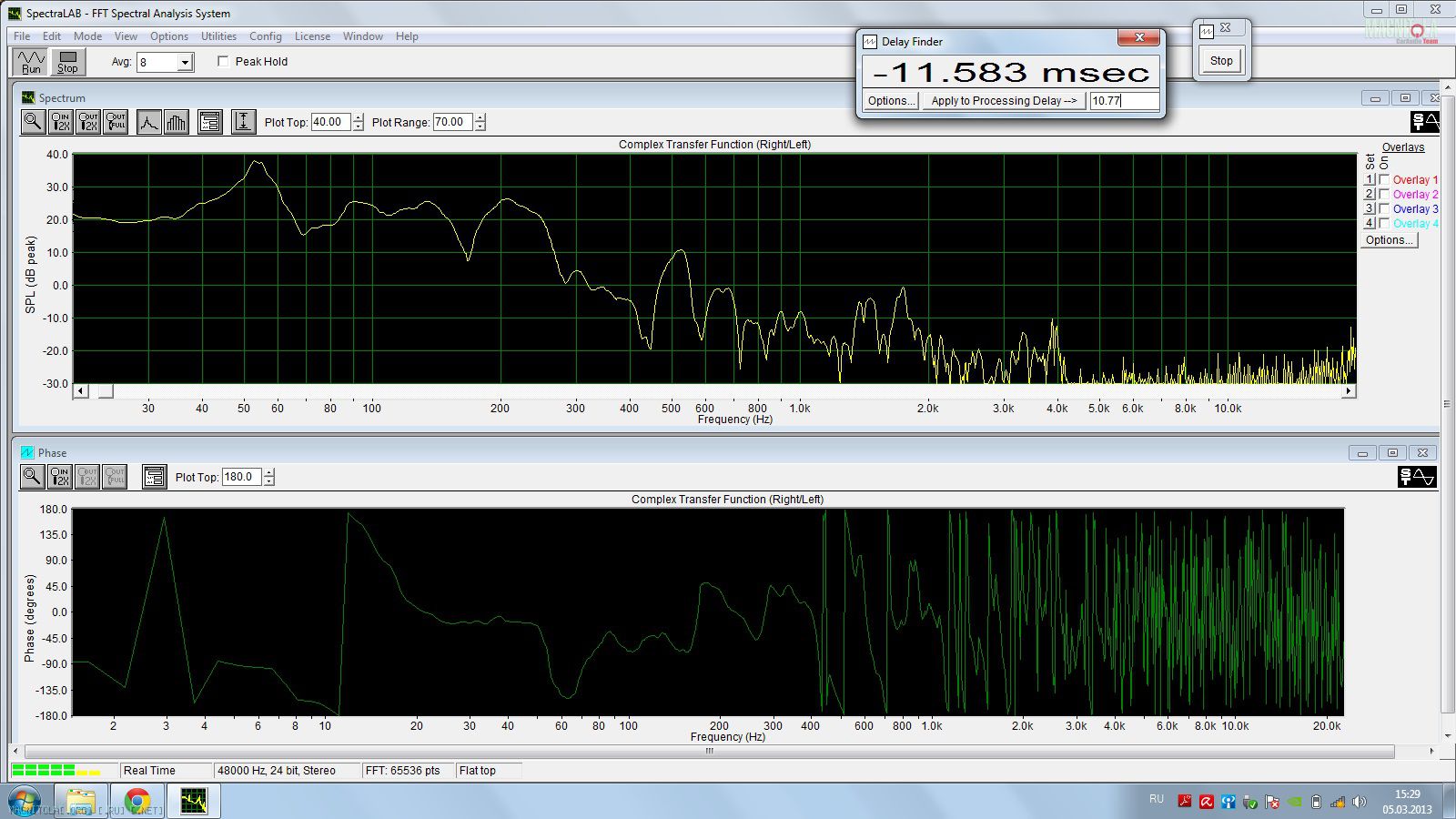Image resolution: width=1456 pixels, height=819 pixels.
Task: Open Windows Start button
Action: pyautogui.click(x=24, y=802)
